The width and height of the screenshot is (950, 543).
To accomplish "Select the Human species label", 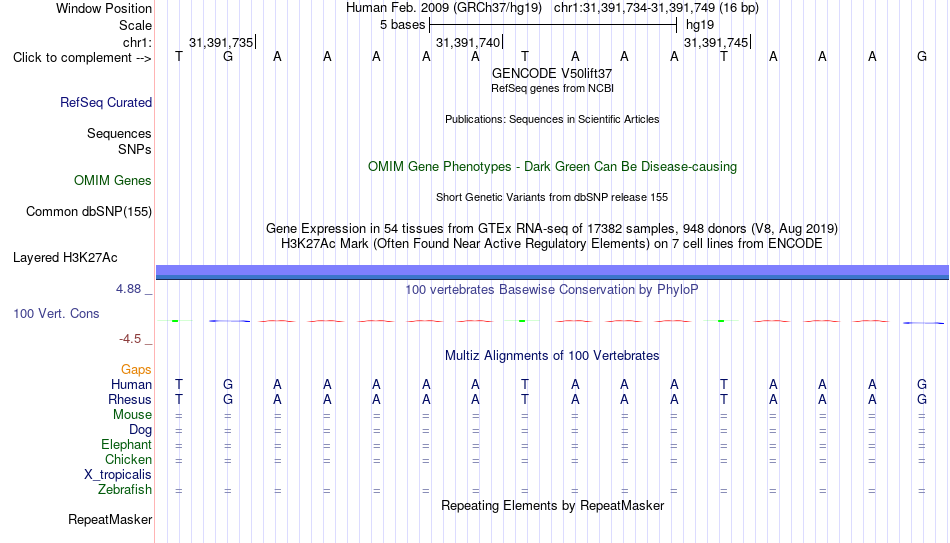I will tap(131, 385).
